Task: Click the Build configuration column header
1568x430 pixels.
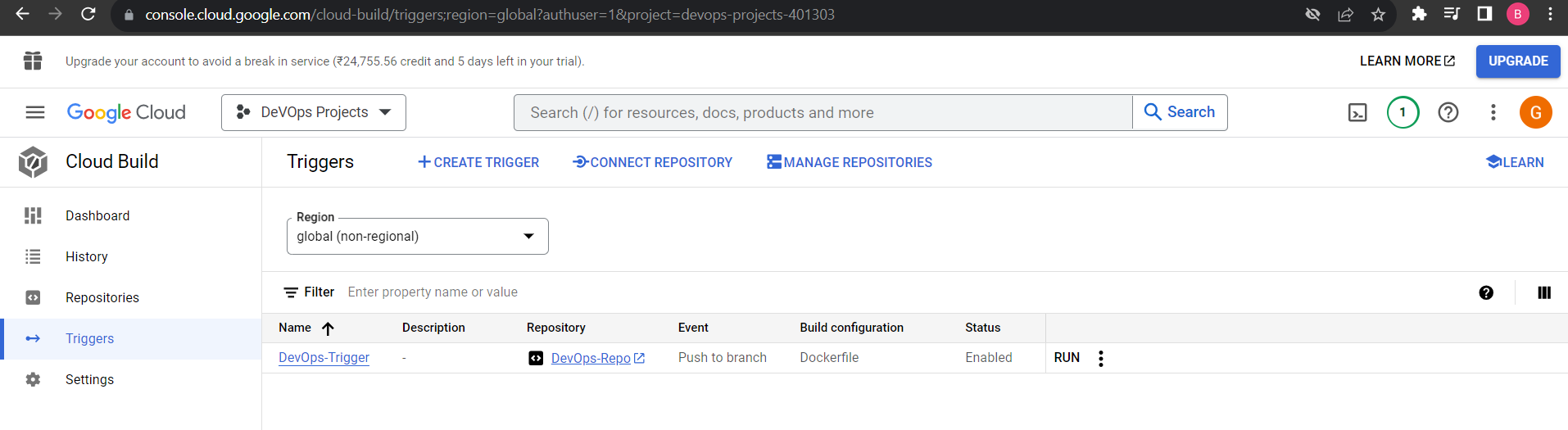Action: [x=851, y=328]
